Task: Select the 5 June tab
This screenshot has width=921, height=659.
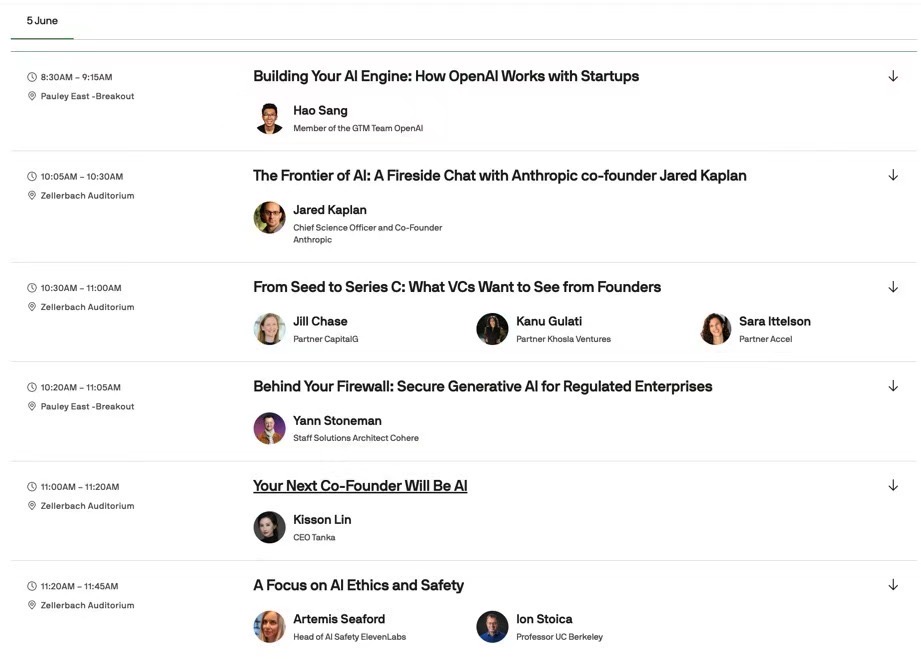Action: pos(42,21)
